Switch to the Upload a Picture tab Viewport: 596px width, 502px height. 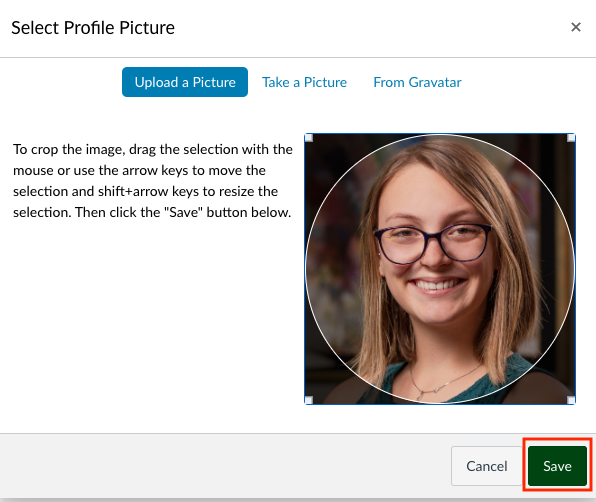(x=185, y=82)
